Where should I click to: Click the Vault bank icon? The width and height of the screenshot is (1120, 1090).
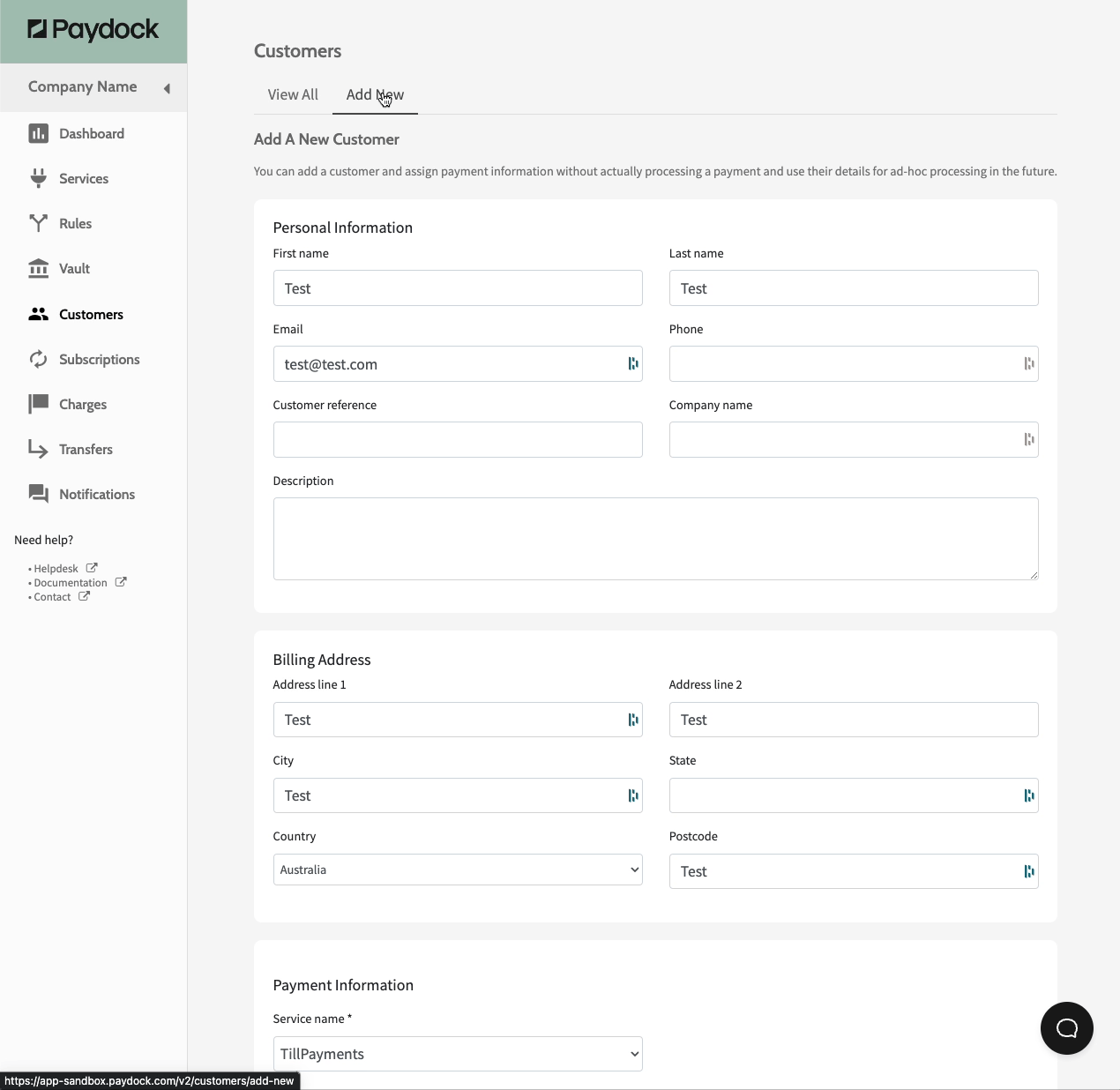click(38, 268)
